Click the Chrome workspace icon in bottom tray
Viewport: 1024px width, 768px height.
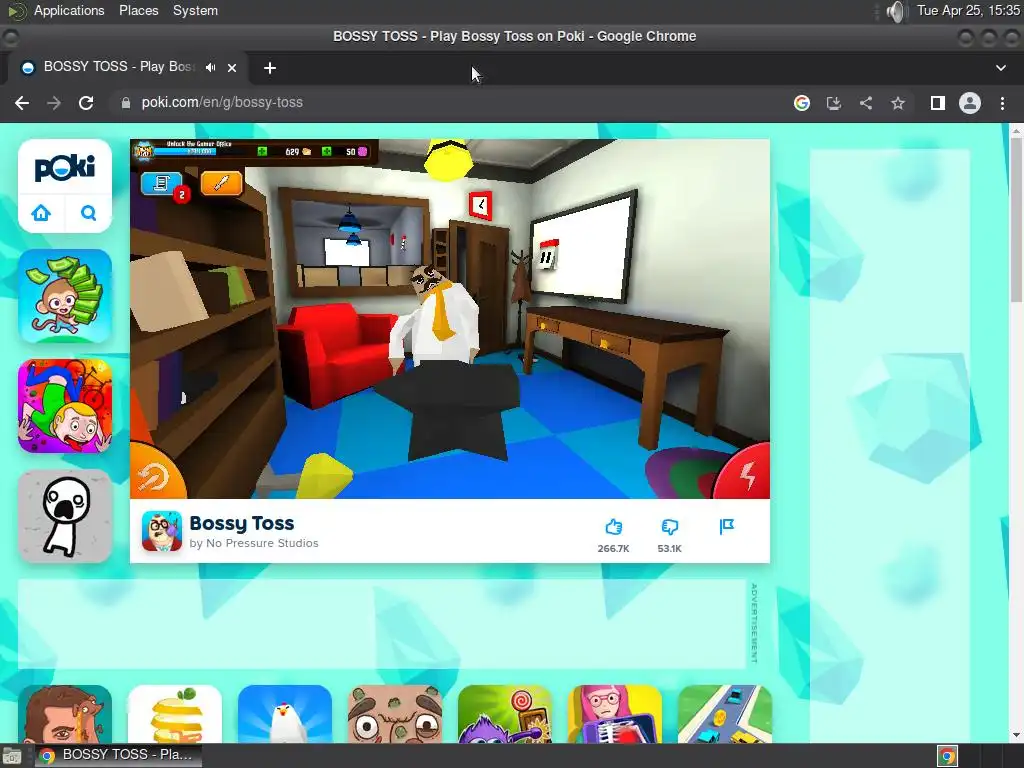point(948,756)
